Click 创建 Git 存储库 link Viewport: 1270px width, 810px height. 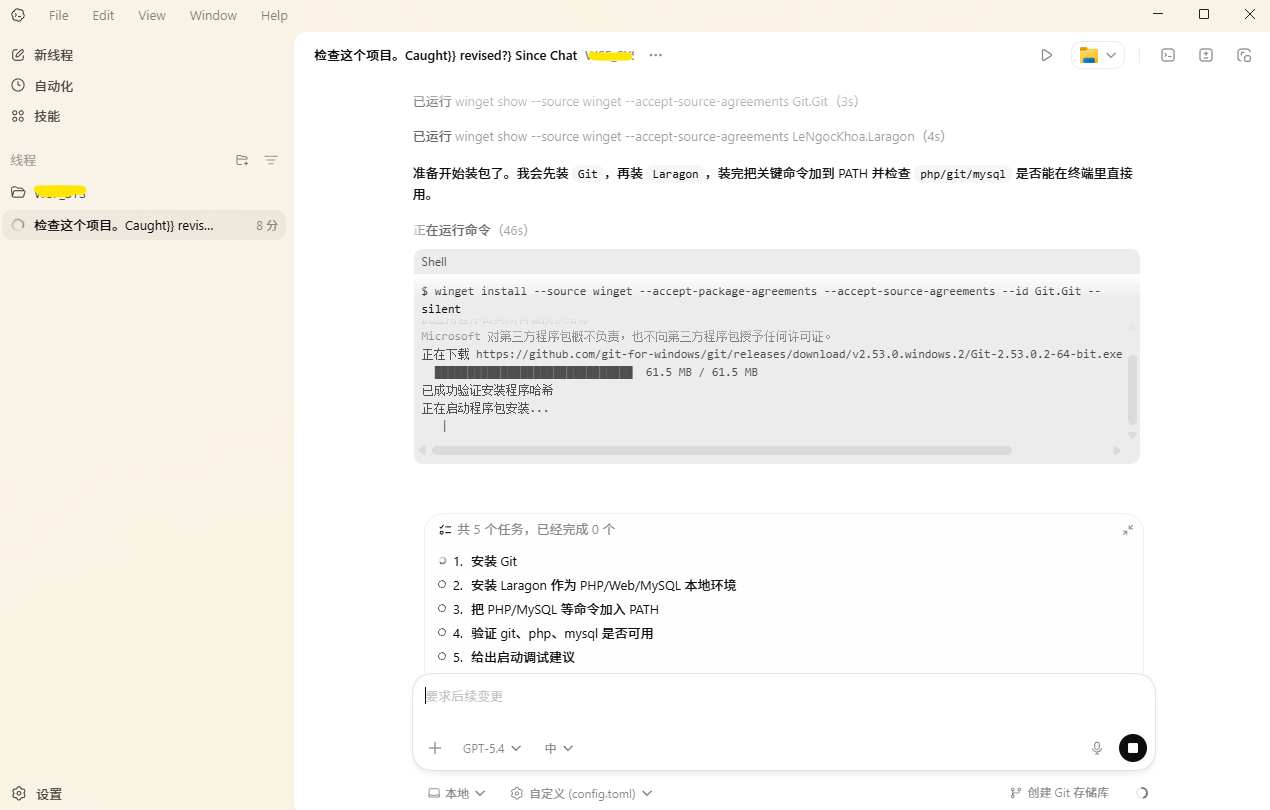click(1059, 793)
